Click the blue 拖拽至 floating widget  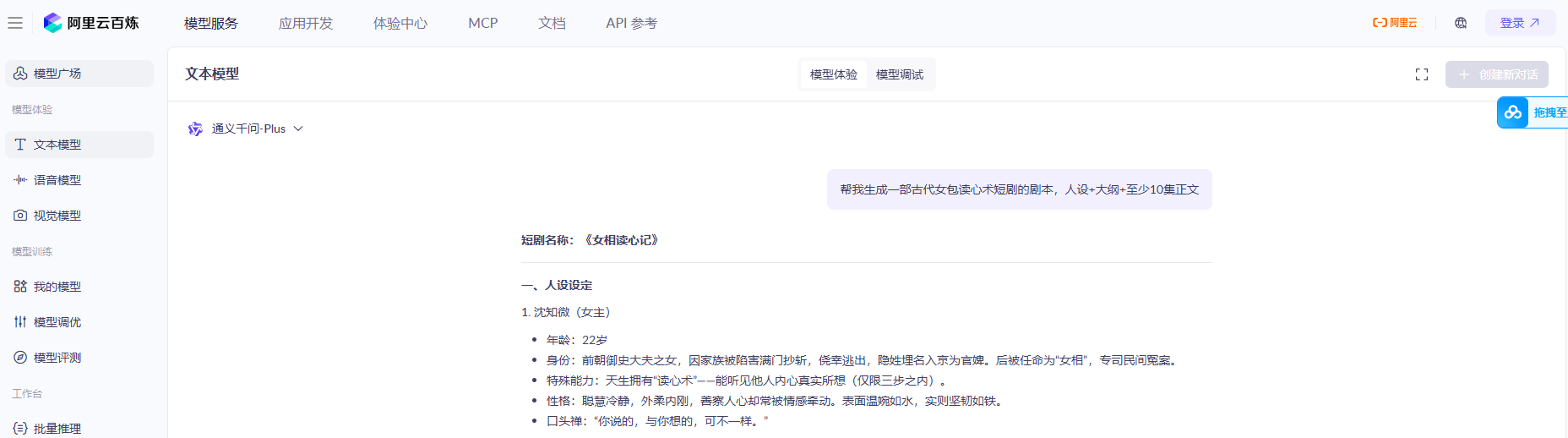click(x=1533, y=112)
